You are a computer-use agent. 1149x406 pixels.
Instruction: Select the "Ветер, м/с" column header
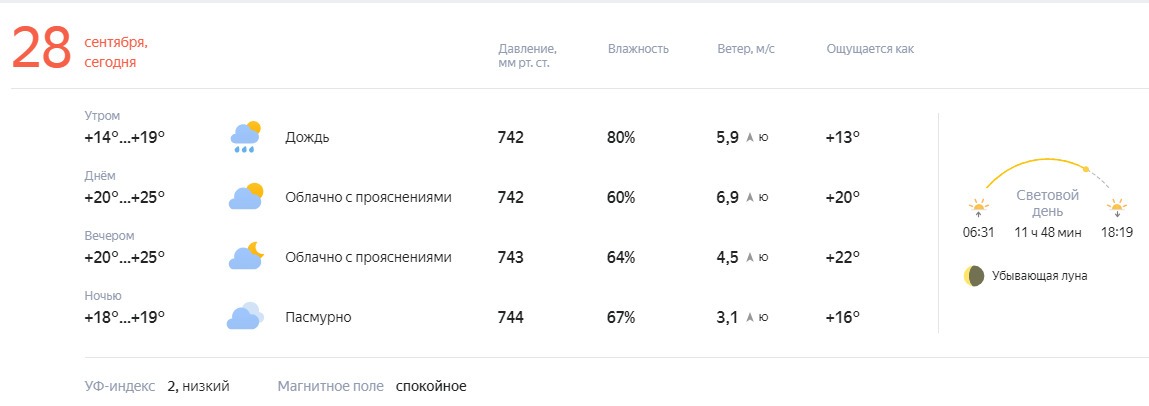[x=746, y=49]
